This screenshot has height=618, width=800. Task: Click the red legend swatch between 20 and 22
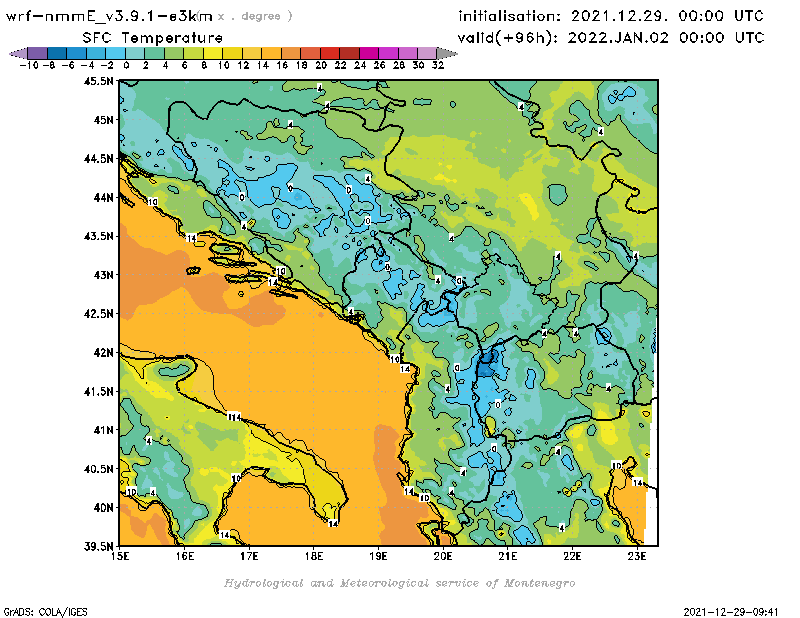[330, 54]
